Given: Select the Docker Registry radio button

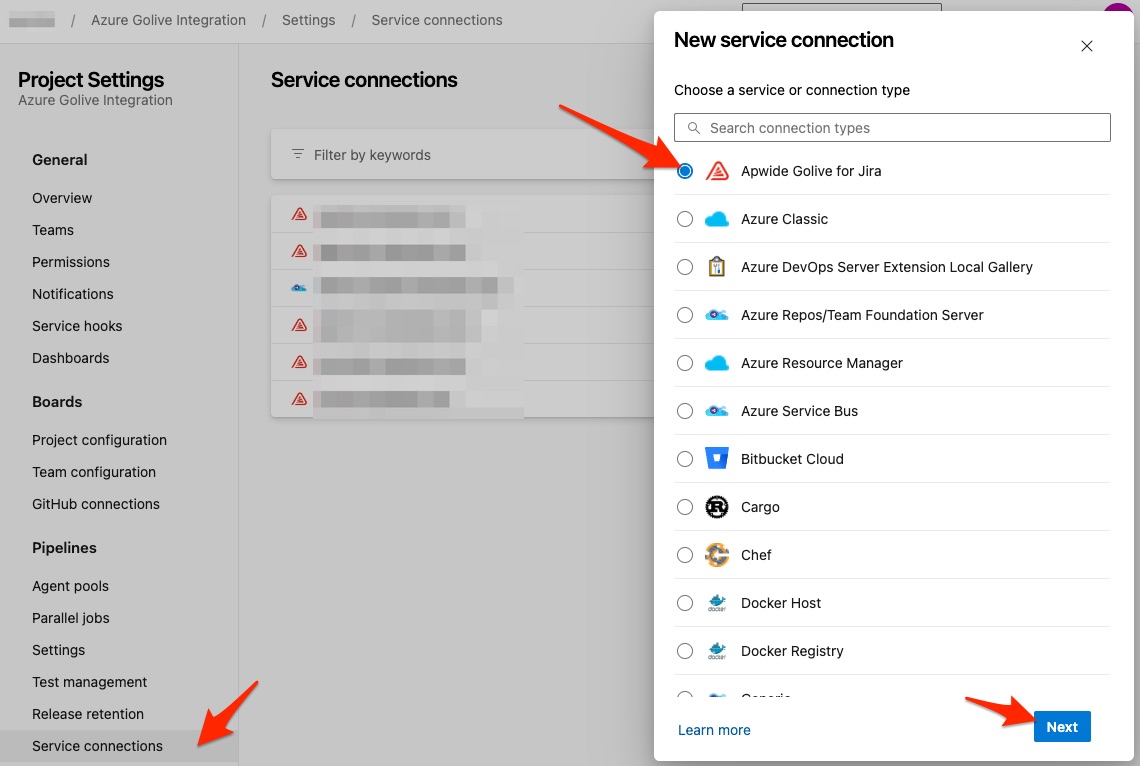Looking at the screenshot, I should 685,651.
